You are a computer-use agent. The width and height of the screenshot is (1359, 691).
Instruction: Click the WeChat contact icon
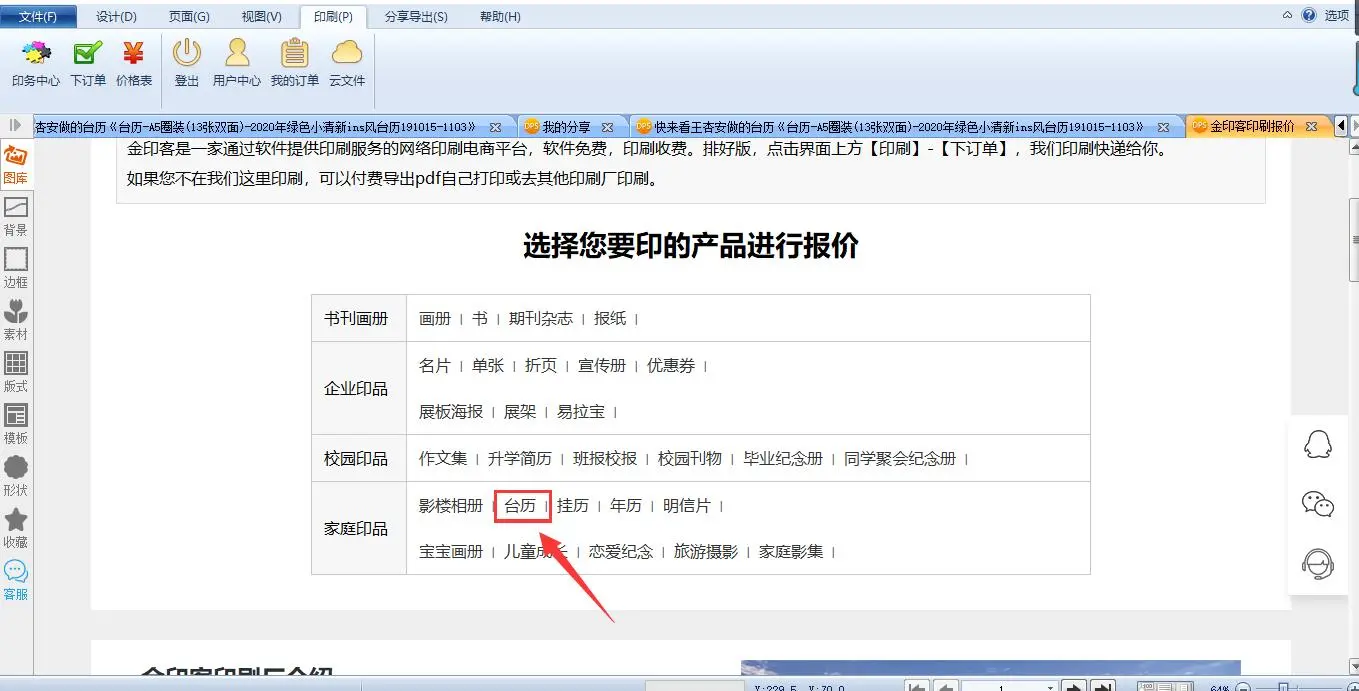pyautogui.click(x=1318, y=504)
